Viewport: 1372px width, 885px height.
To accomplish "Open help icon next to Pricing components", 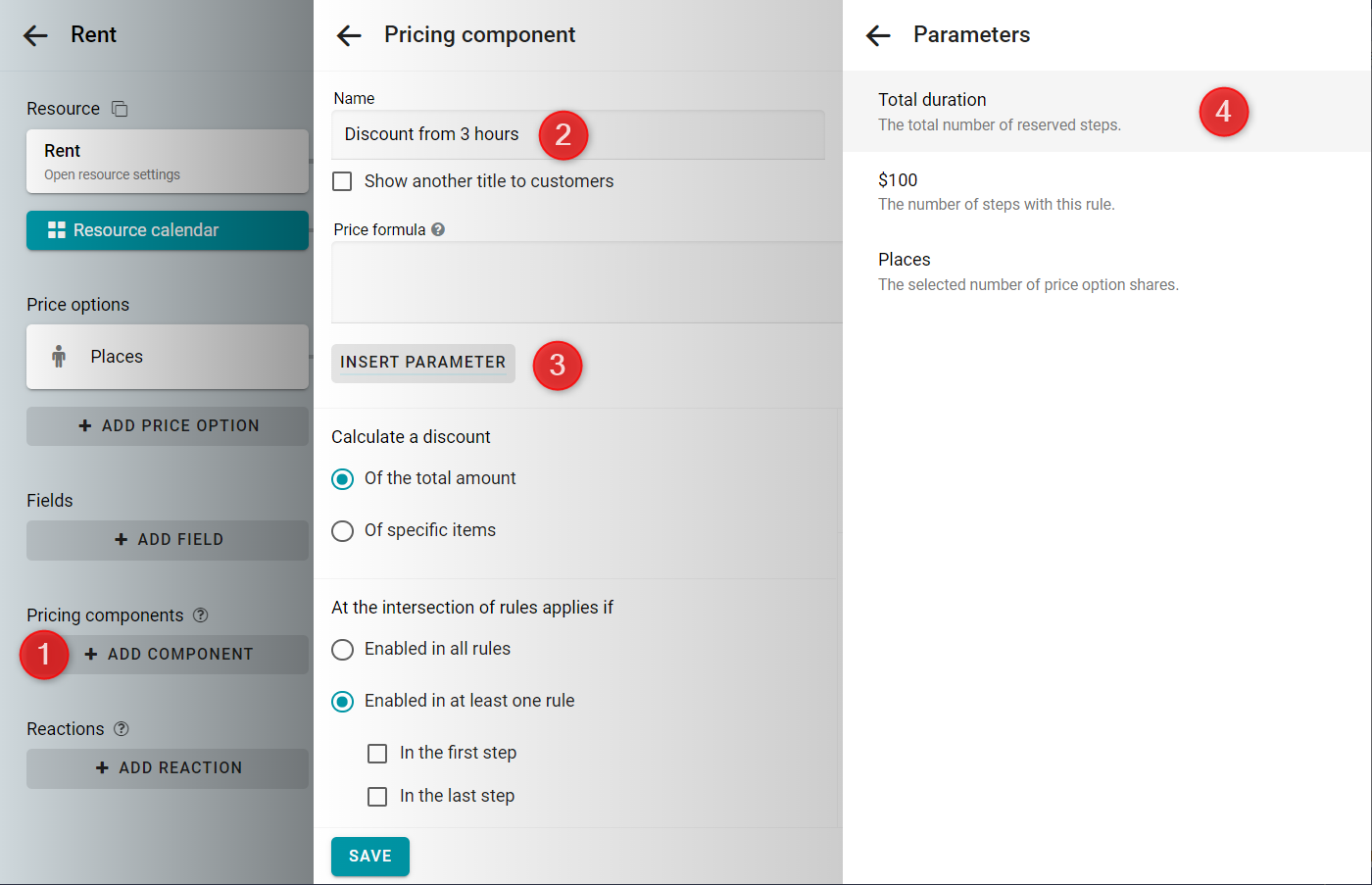I will pyautogui.click(x=201, y=615).
